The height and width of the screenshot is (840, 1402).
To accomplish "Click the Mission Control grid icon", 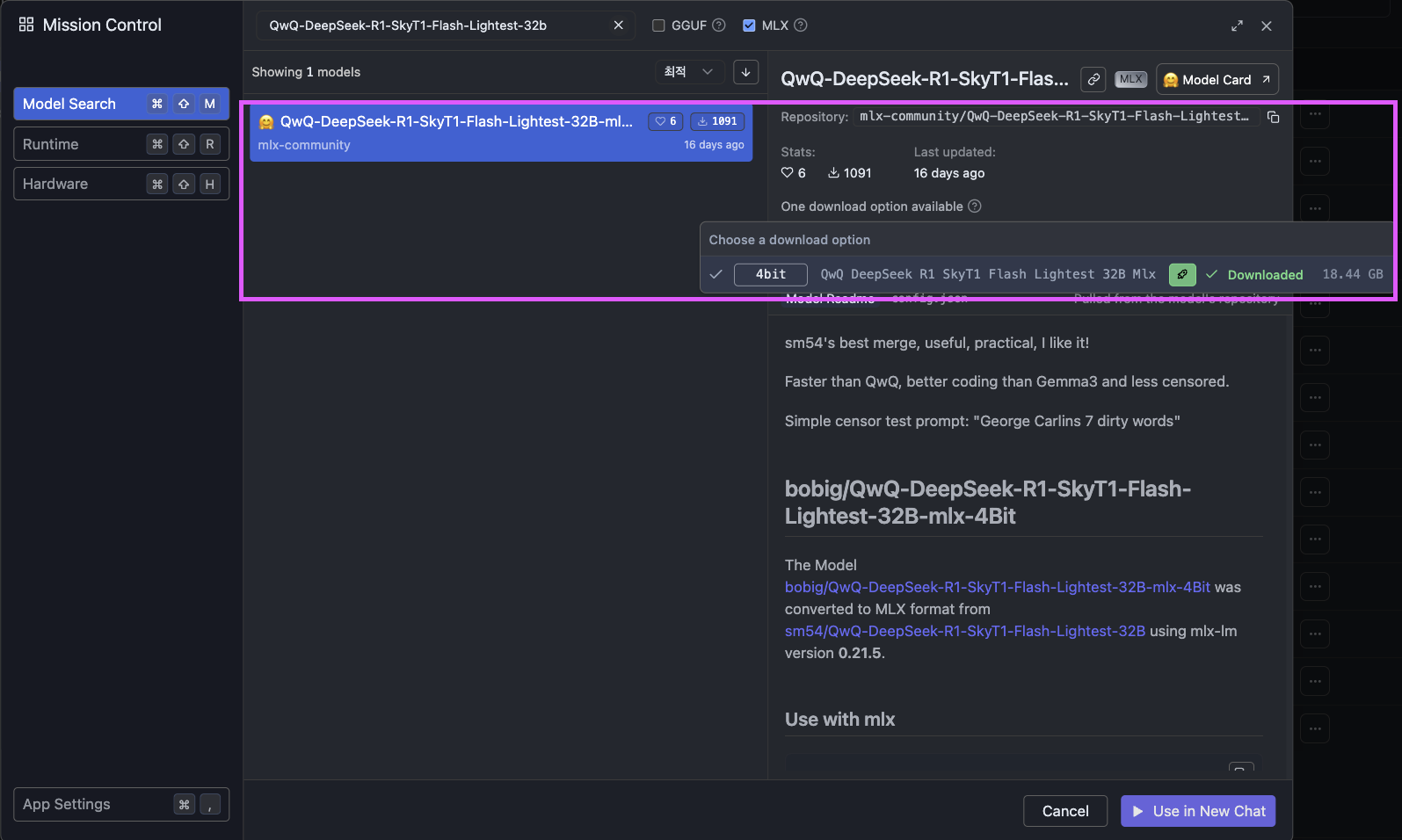I will (26, 25).
